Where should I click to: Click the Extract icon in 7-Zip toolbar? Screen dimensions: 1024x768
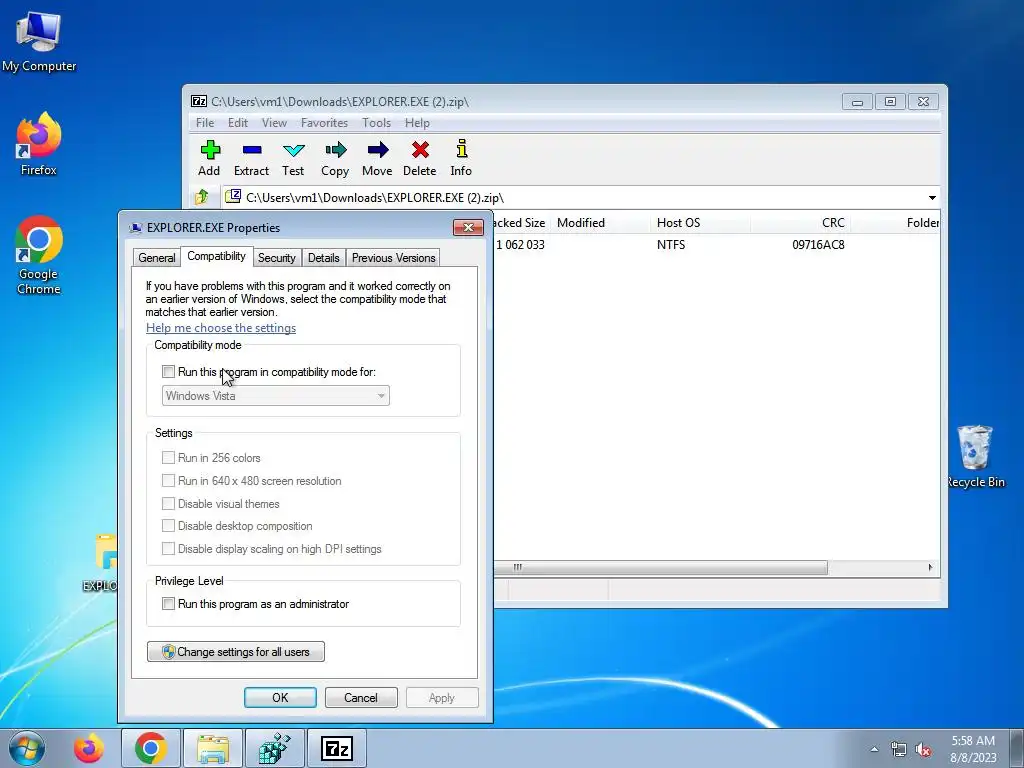pos(251,158)
